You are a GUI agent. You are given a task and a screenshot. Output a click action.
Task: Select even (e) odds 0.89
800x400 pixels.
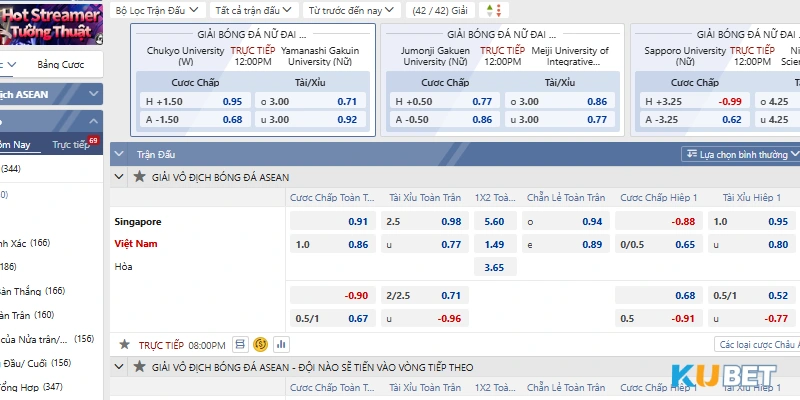(566, 244)
